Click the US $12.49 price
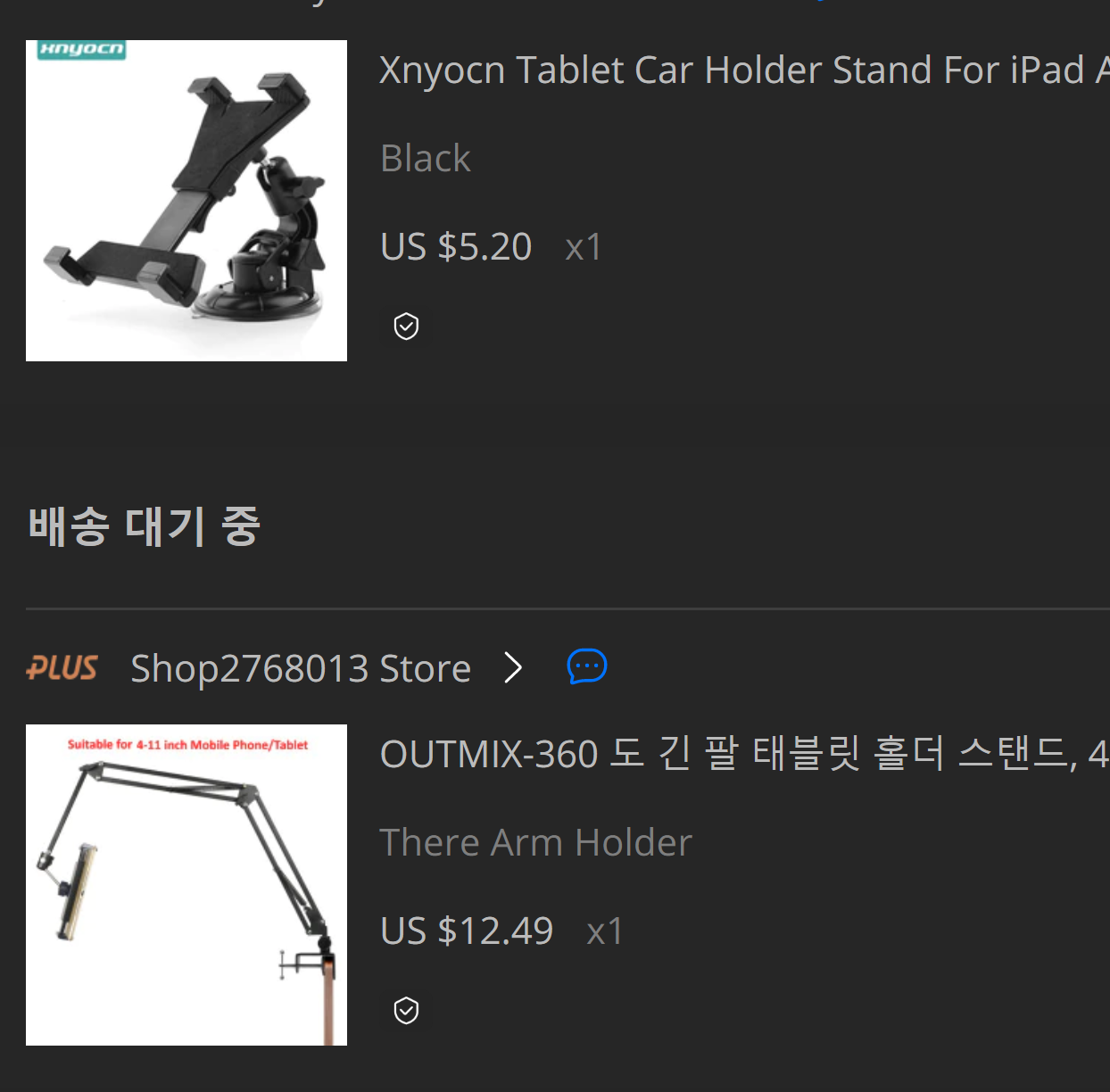This screenshot has height=1092, width=1110. tap(467, 931)
